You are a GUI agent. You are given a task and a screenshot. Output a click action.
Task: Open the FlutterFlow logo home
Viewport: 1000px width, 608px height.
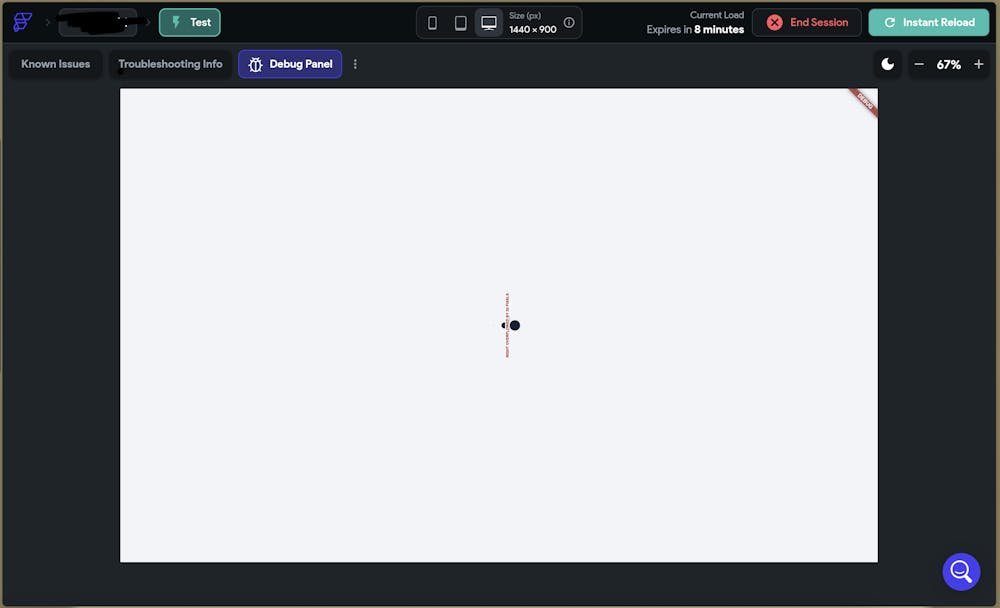point(23,22)
